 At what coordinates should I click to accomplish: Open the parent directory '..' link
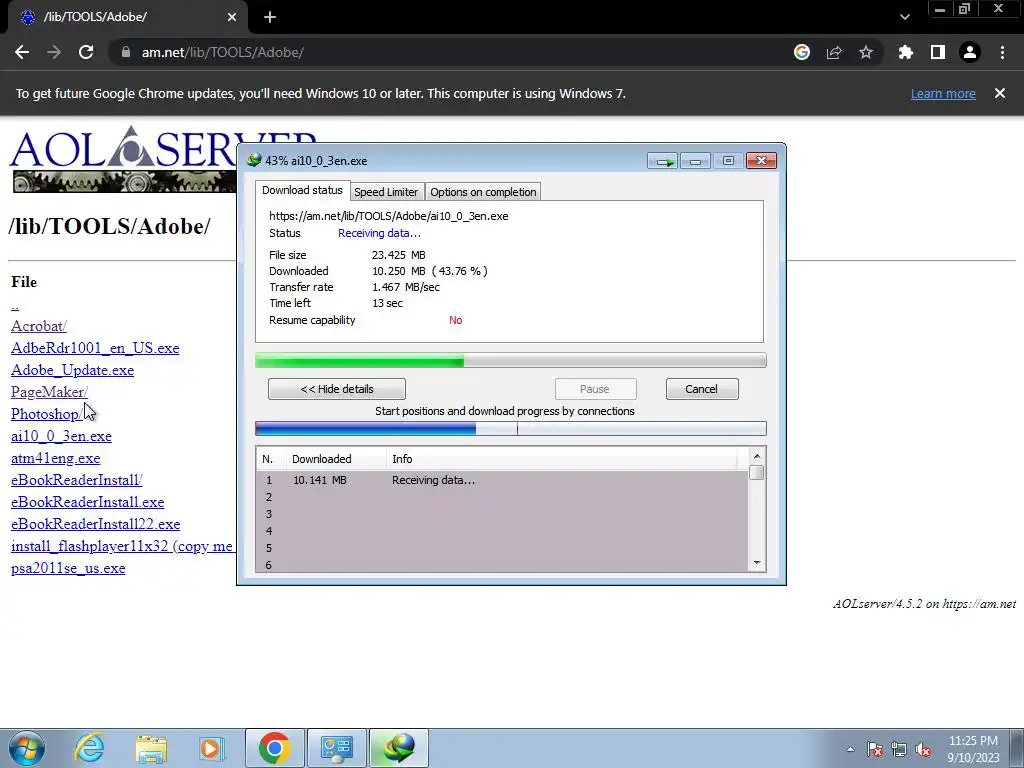15,305
